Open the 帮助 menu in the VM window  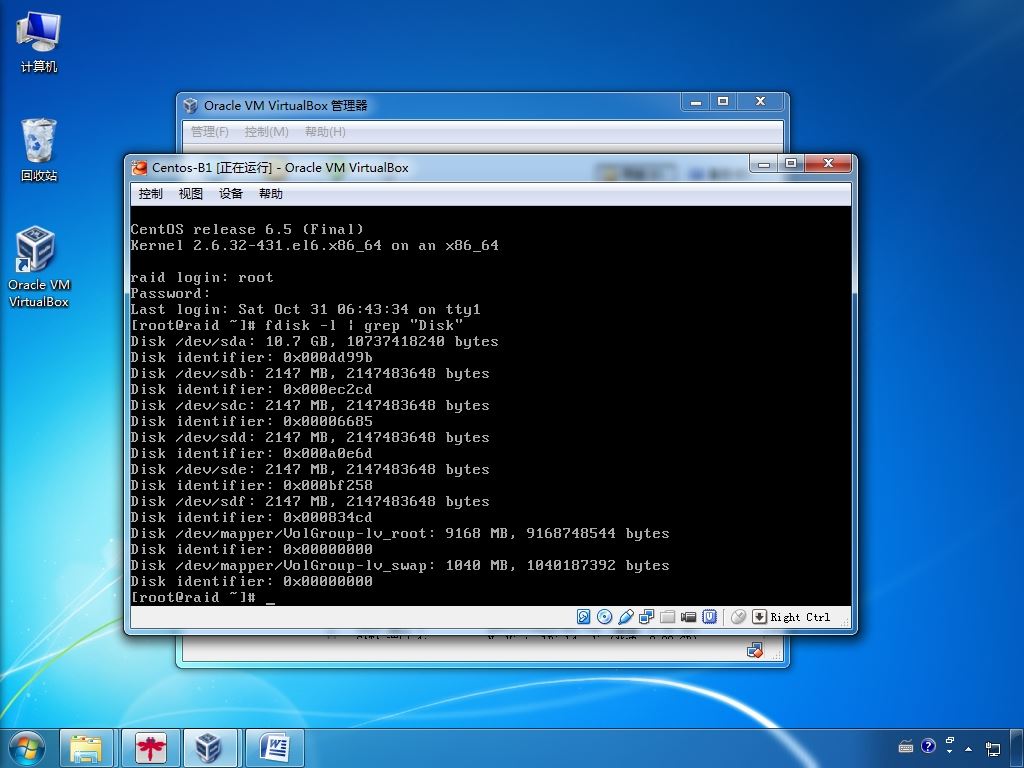pos(270,193)
